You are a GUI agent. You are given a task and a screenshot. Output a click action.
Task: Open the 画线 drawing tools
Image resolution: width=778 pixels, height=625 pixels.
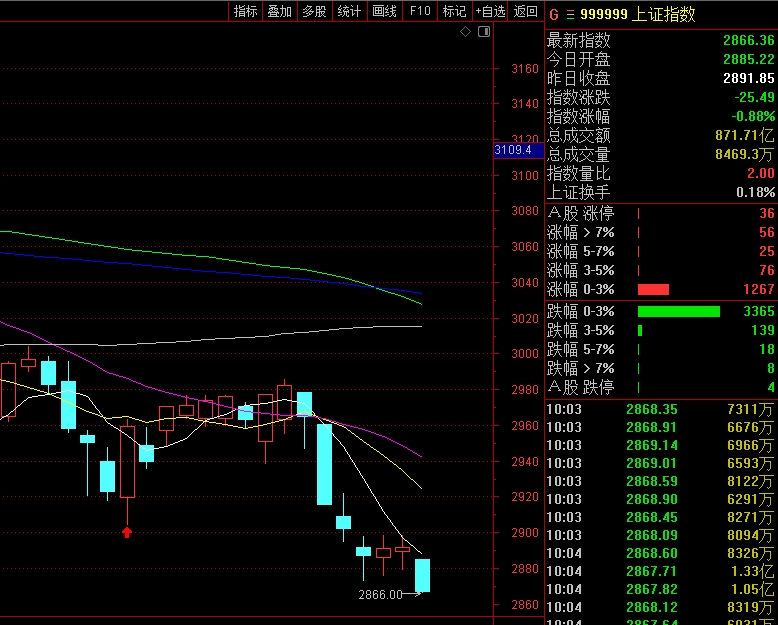385,11
